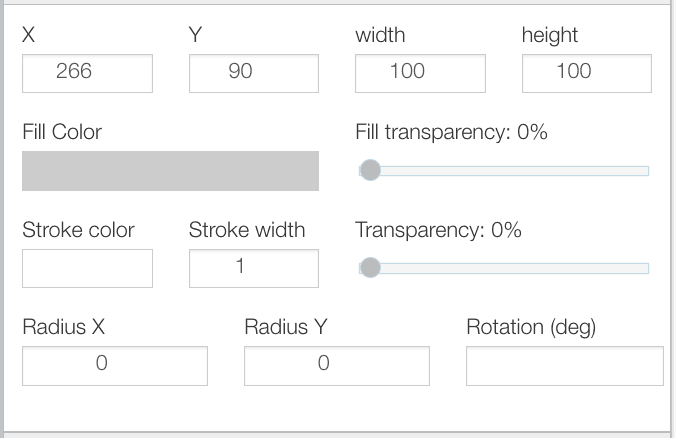Select the height input box
This screenshot has width=676, height=438.
point(586,73)
